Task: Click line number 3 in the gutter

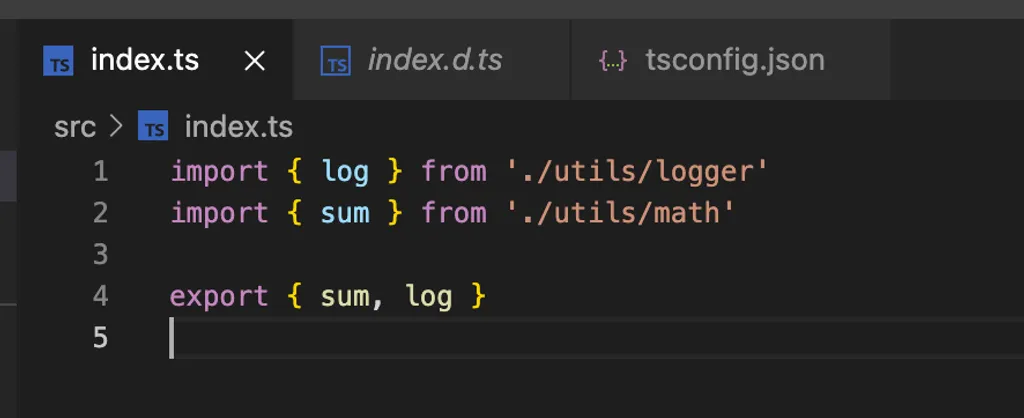Action: pyautogui.click(x=100, y=255)
